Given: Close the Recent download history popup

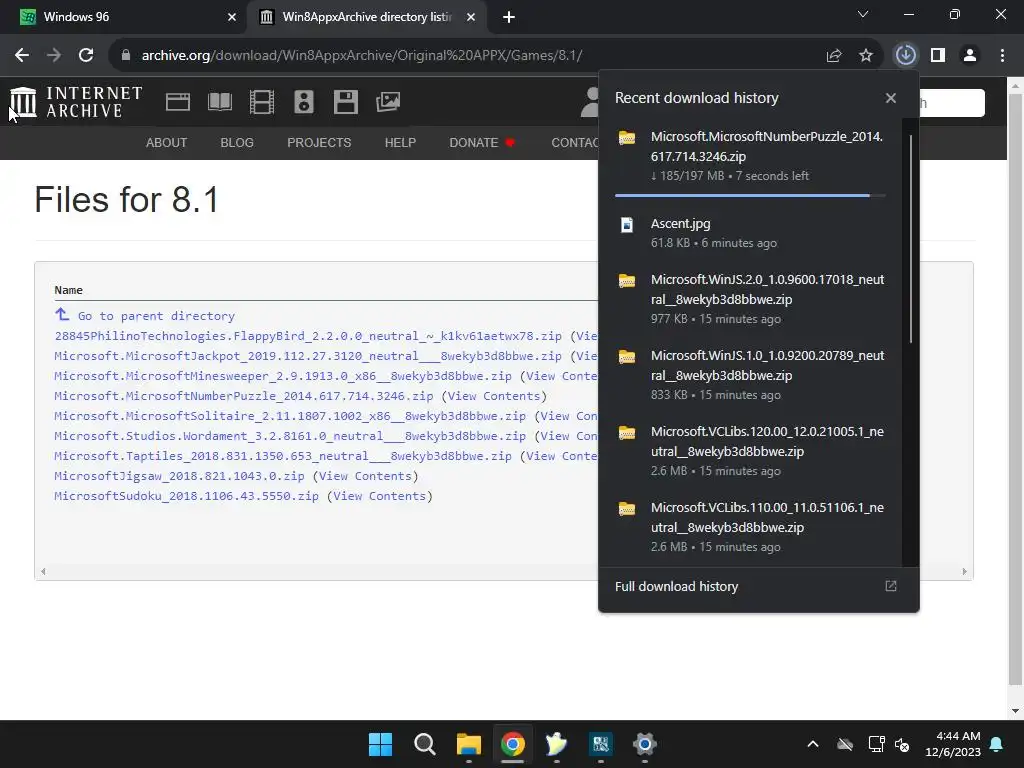Looking at the screenshot, I should click(x=891, y=98).
